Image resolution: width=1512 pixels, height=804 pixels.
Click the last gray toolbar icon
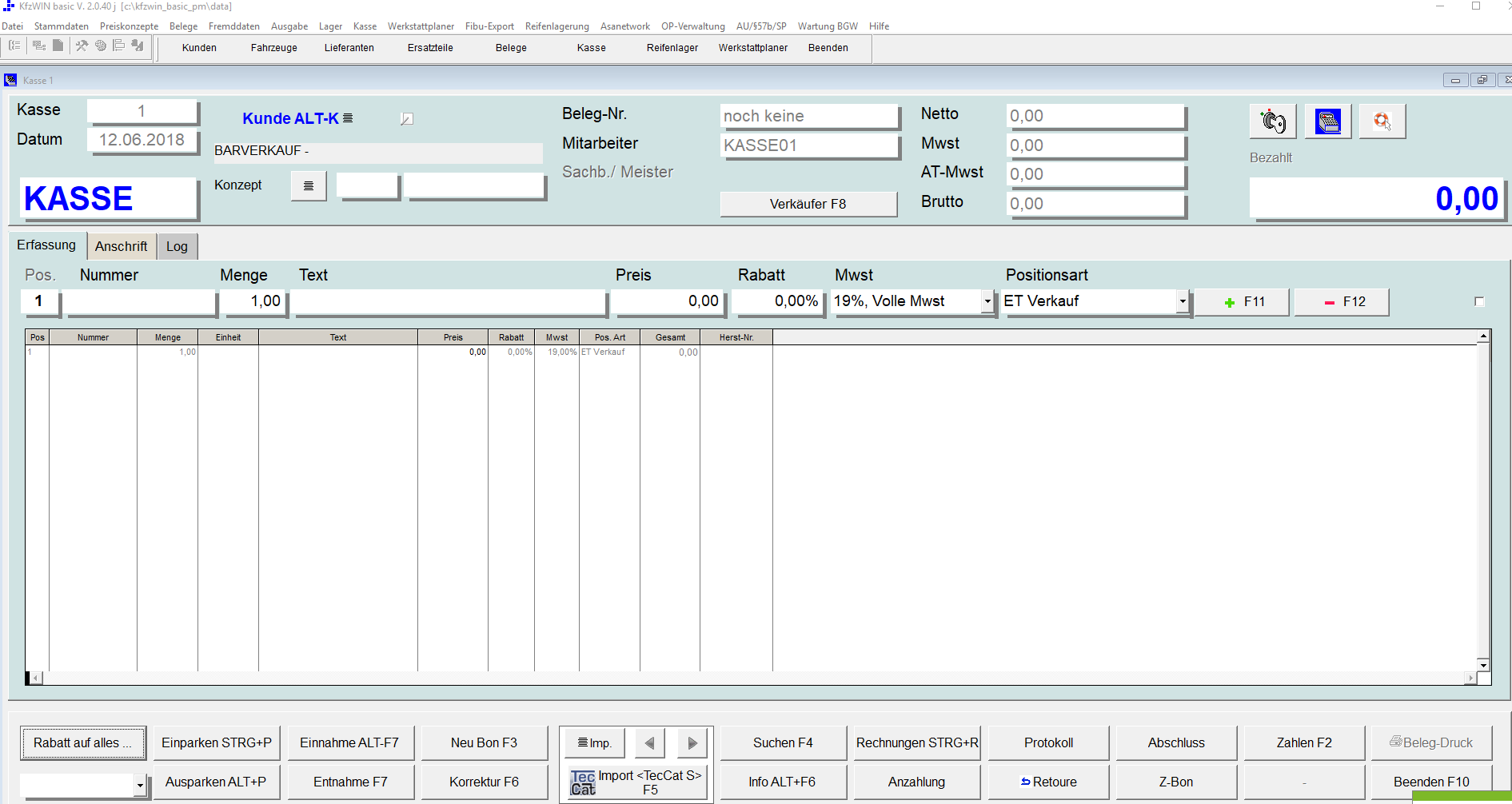138,46
